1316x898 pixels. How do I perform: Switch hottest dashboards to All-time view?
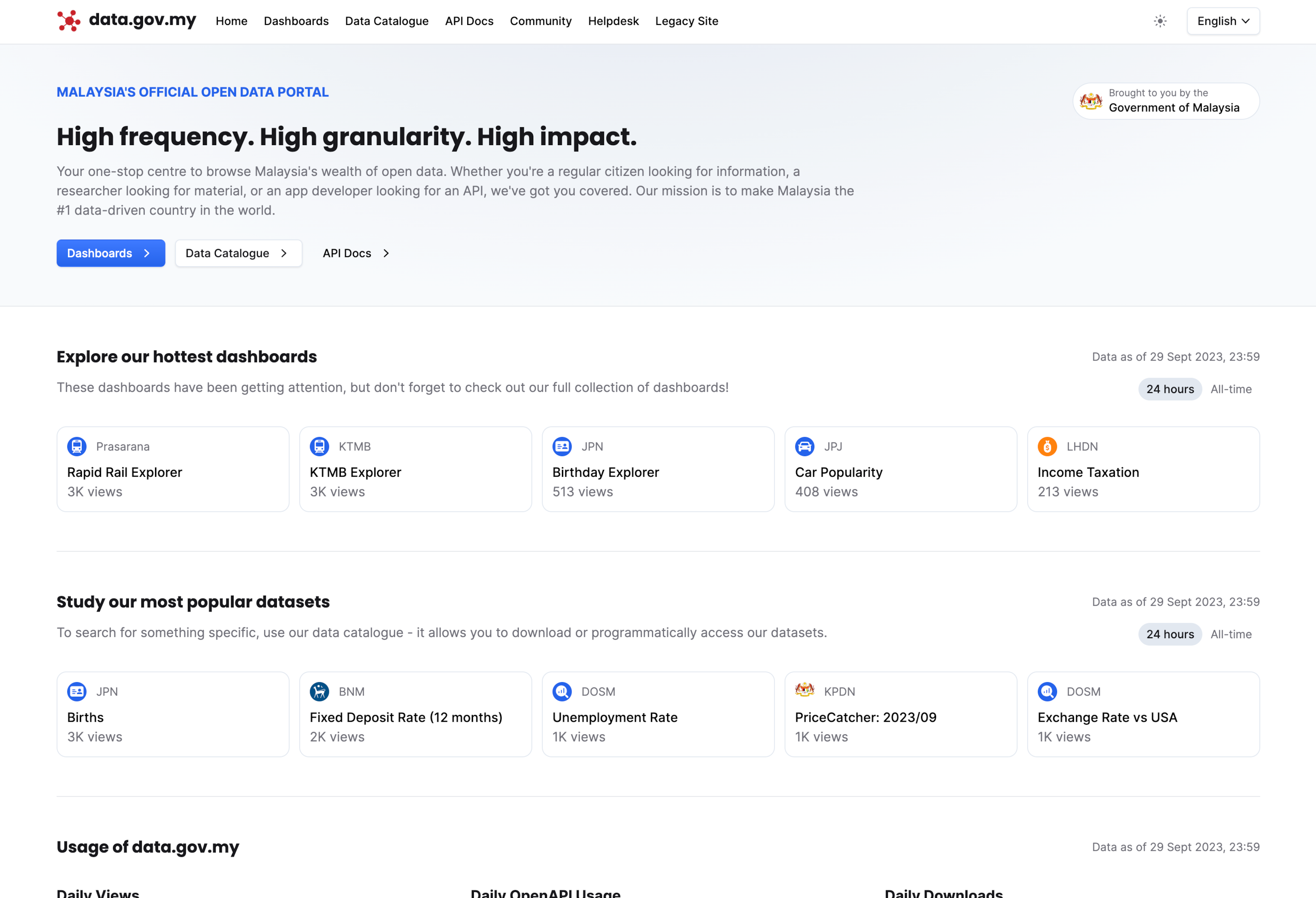tap(1232, 389)
